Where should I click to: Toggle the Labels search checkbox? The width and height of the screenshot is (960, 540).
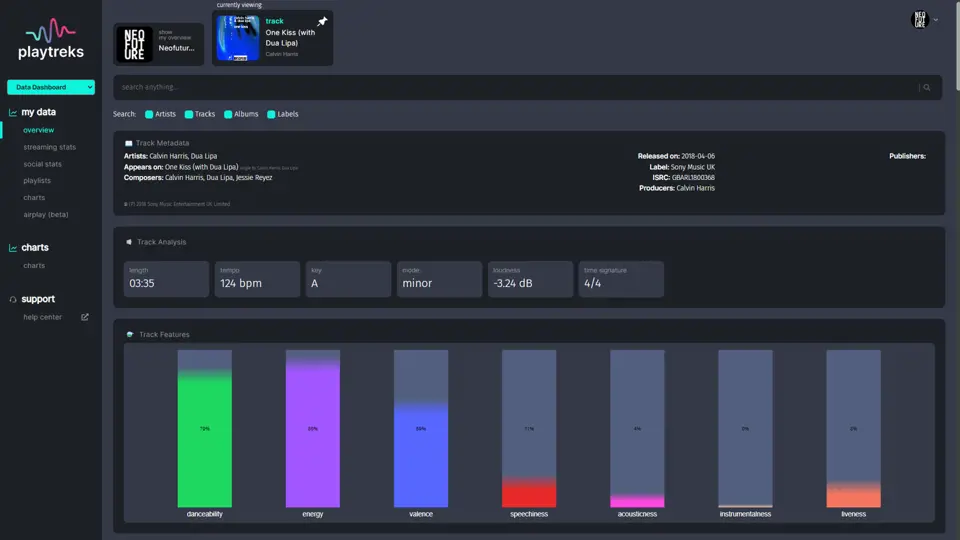point(271,114)
